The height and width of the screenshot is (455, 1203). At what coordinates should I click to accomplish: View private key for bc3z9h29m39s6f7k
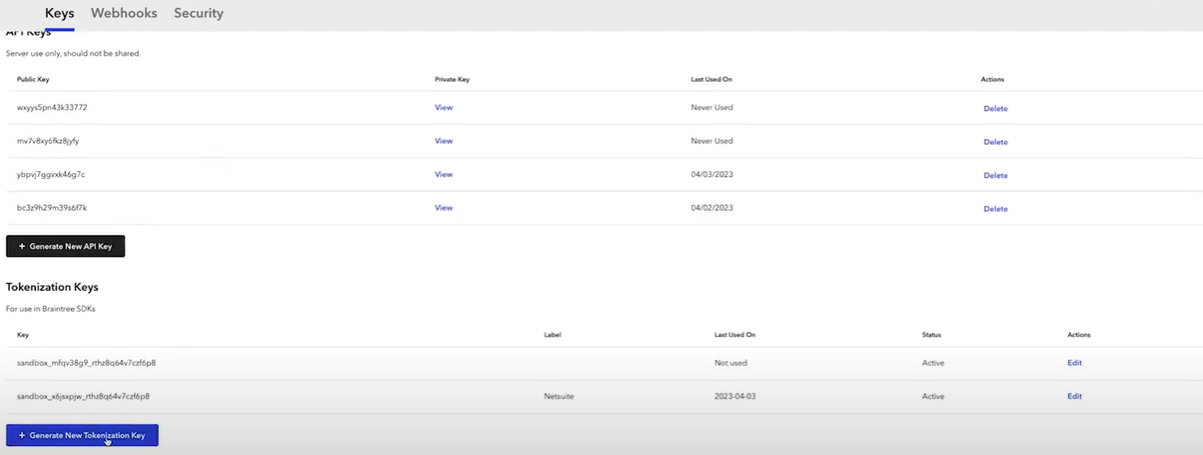(x=443, y=208)
